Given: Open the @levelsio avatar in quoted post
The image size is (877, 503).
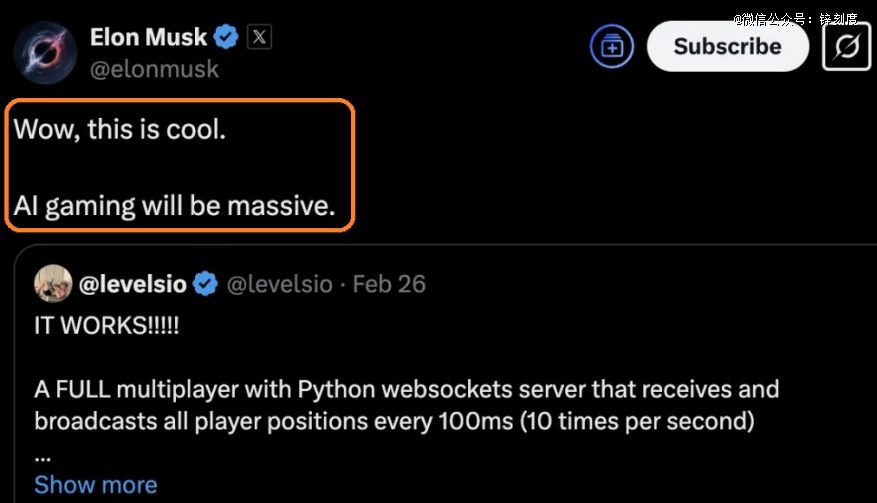Looking at the screenshot, I should click(x=52, y=284).
